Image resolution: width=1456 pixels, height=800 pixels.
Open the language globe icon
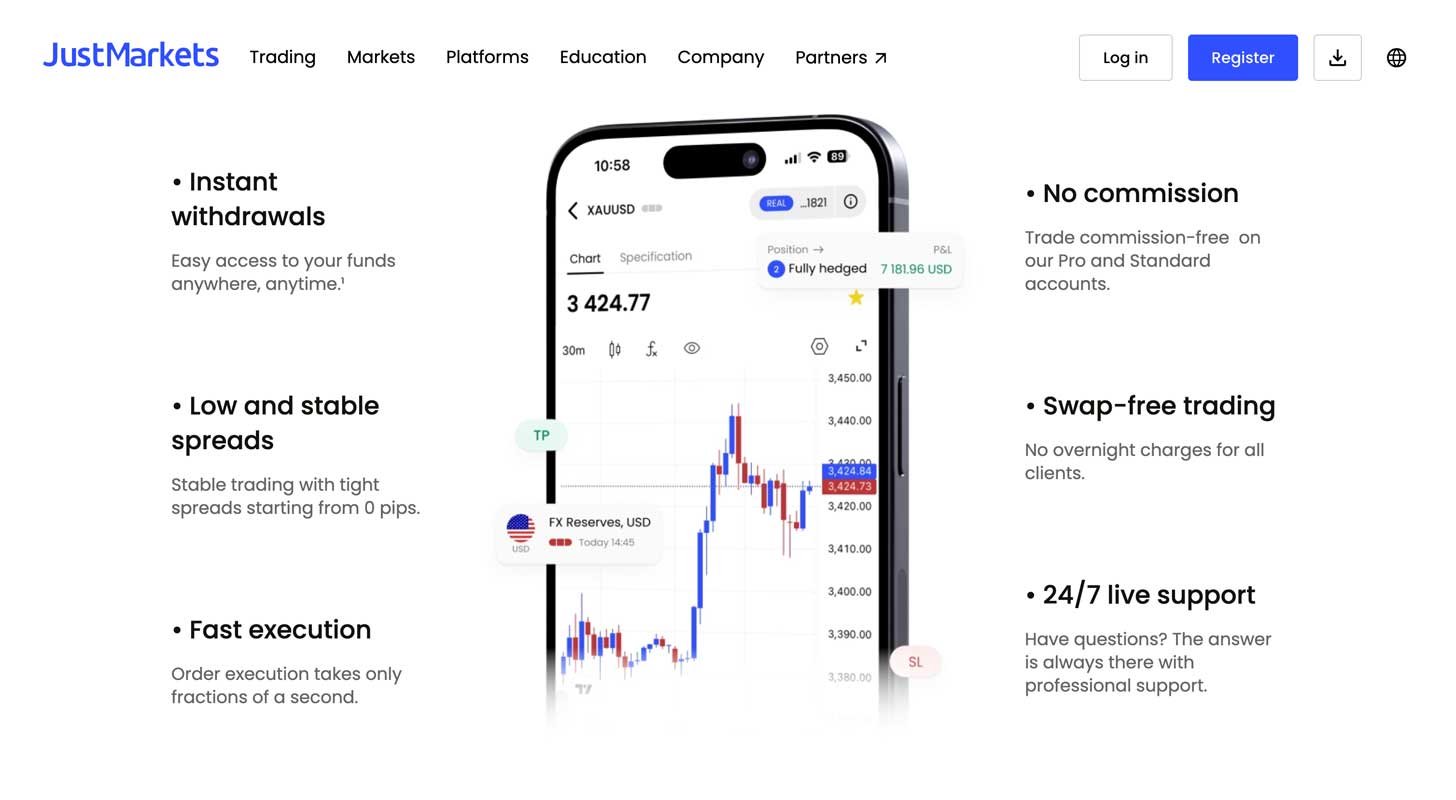pyautogui.click(x=1396, y=57)
